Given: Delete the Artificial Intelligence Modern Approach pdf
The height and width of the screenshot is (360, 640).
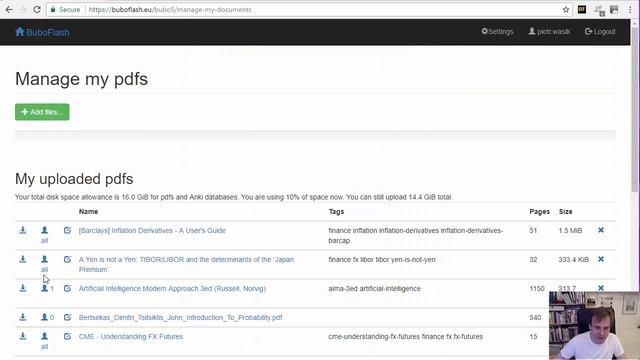Looking at the screenshot, I should pos(601,288).
